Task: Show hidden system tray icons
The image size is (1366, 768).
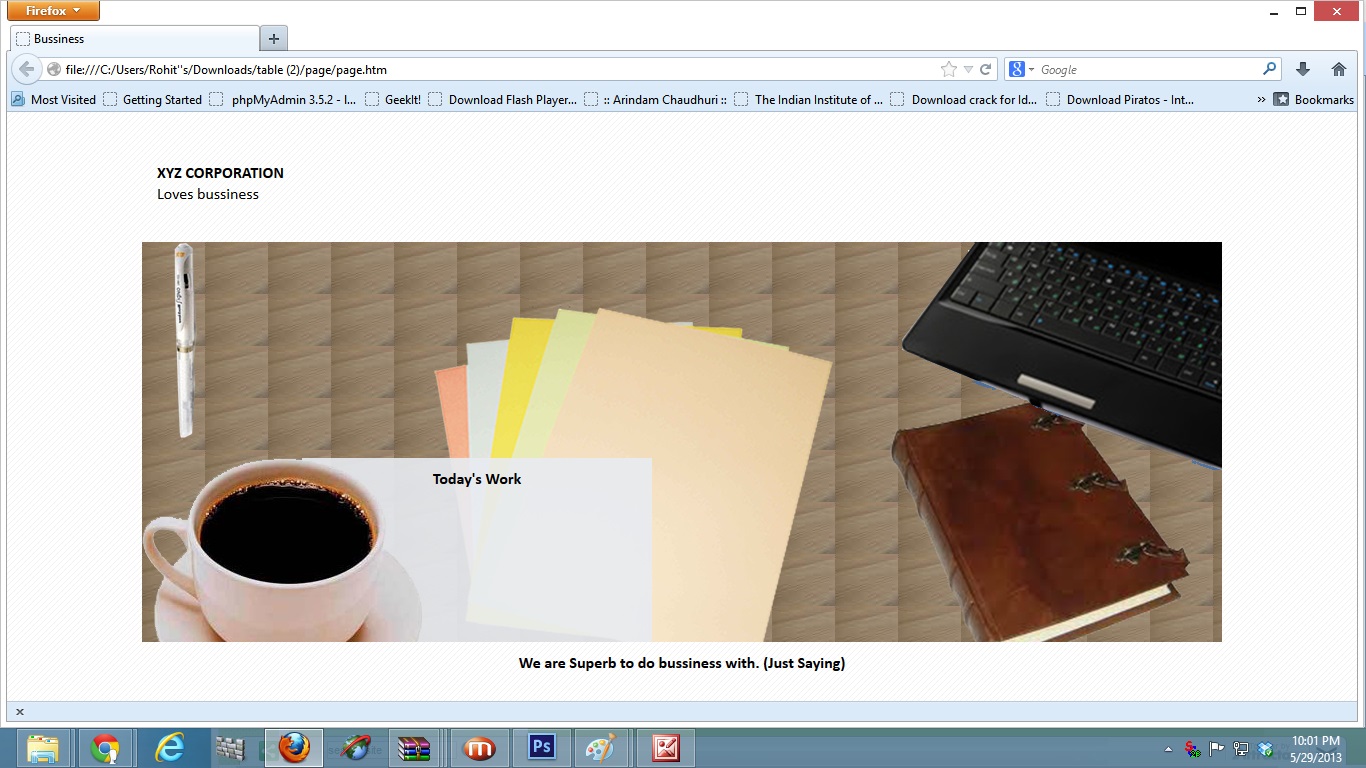Action: click(x=1168, y=749)
